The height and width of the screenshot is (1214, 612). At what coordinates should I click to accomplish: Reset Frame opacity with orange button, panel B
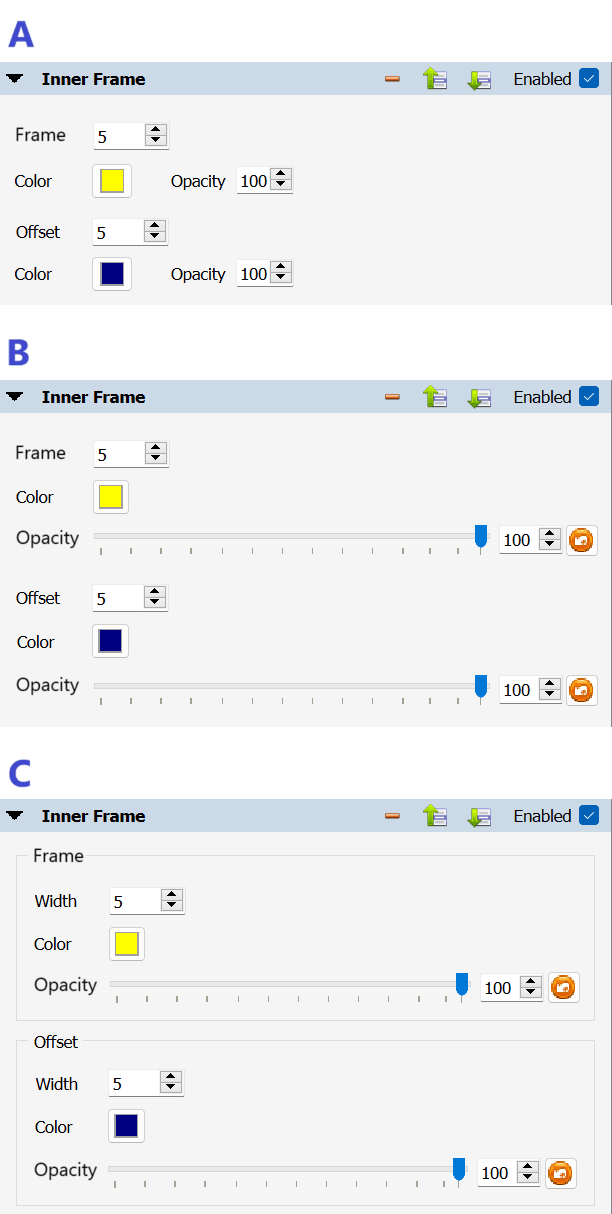click(581, 541)
